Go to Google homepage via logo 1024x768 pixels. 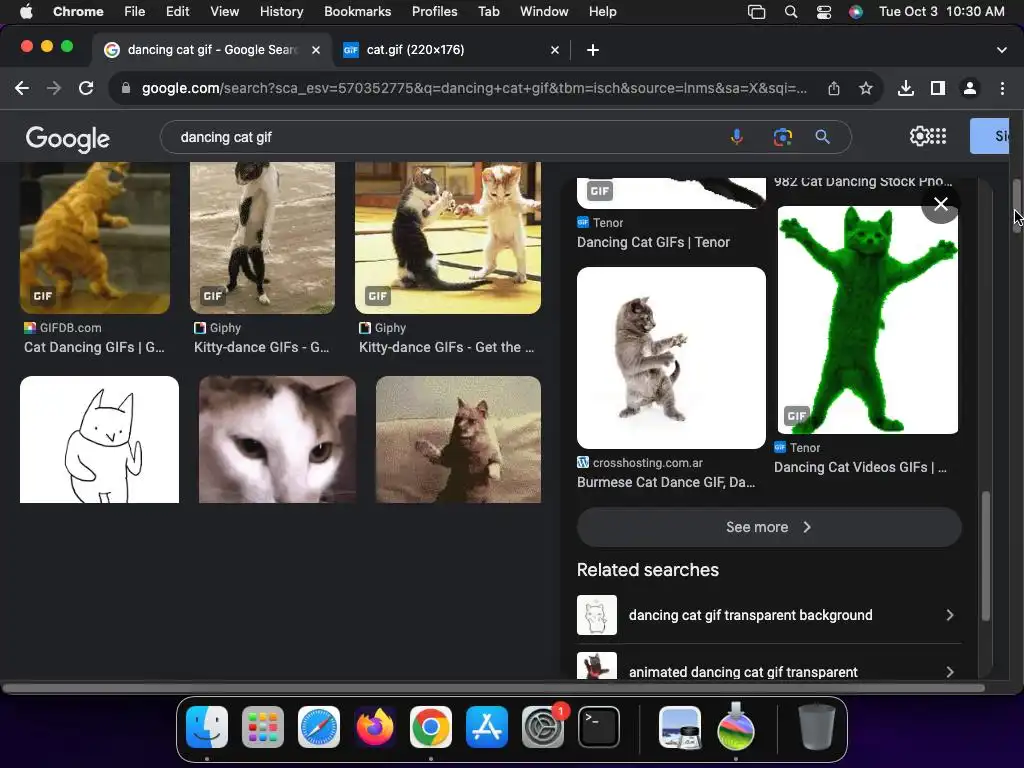click(x=68, y=138)
